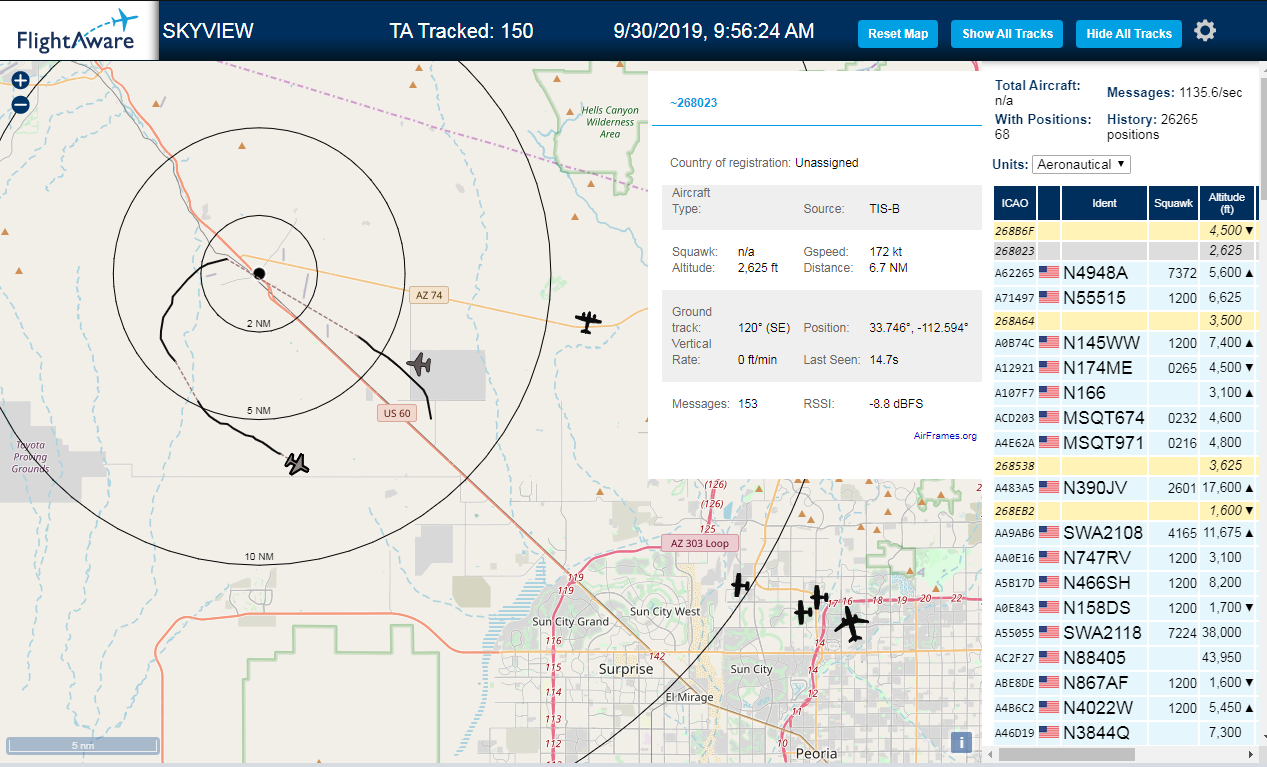Sort table by ICAO column header
This screenshot has width=1267, height=767.
[1015, 203]
